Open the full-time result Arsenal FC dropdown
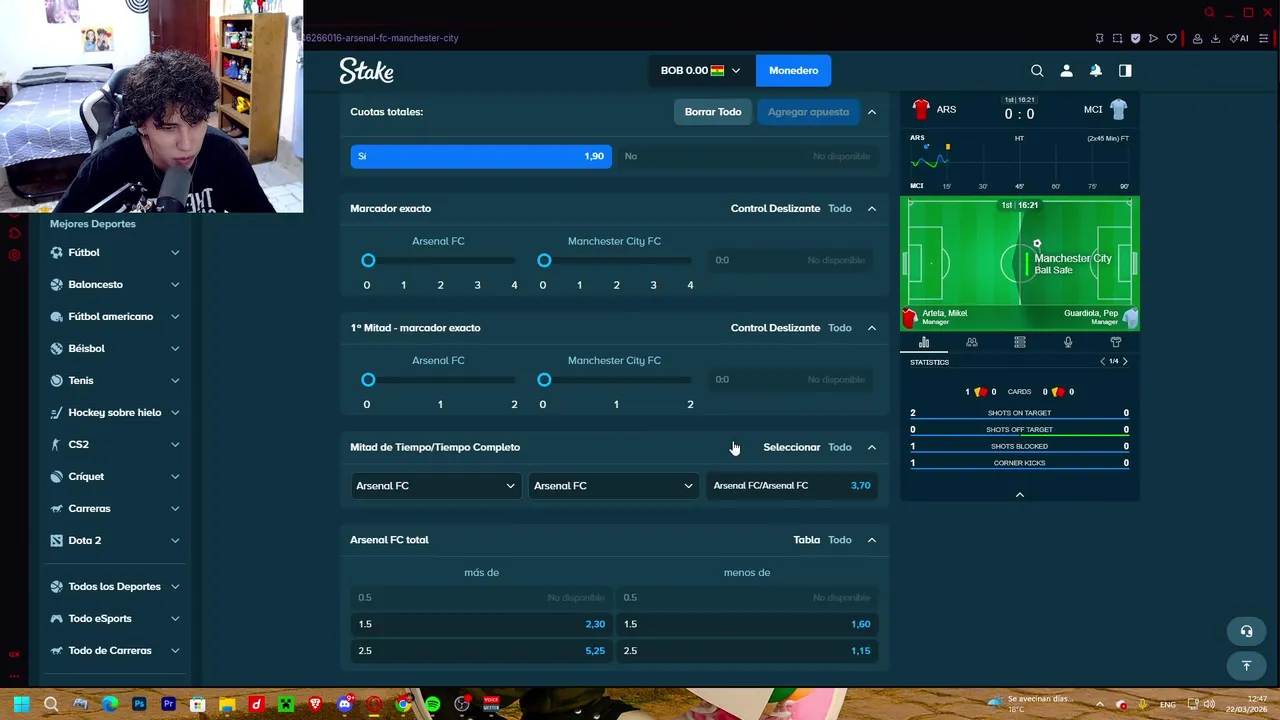Screen dimensions: 1280x720 (613, 486)
